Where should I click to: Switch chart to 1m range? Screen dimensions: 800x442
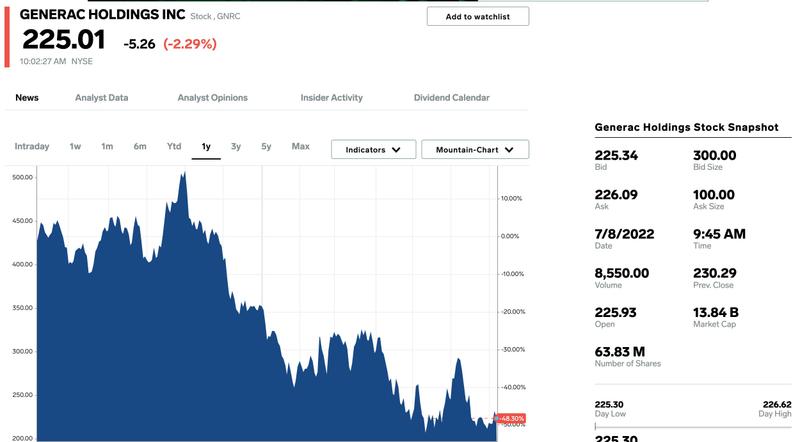[107, 146]
